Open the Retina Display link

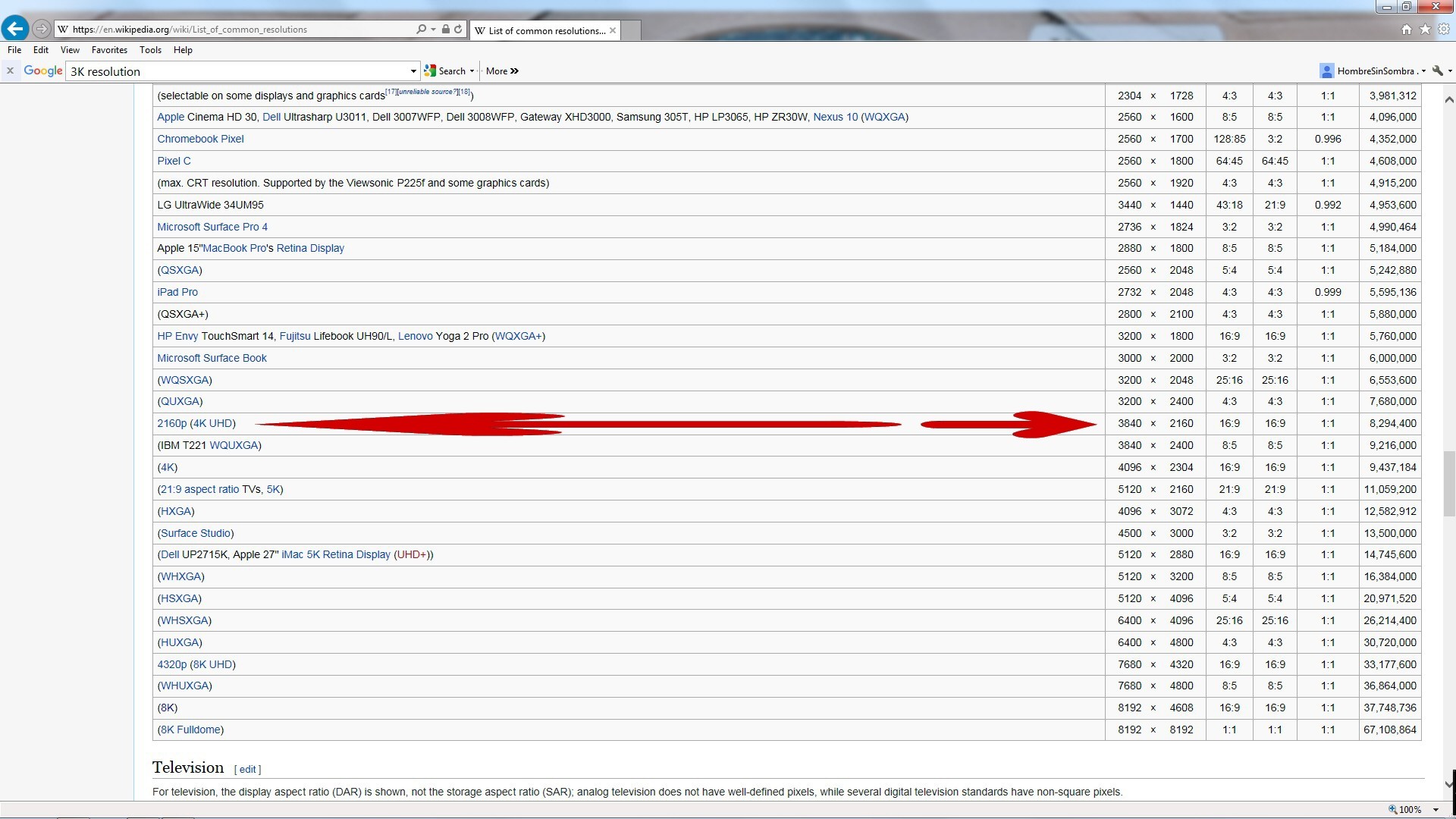(310, 248)
